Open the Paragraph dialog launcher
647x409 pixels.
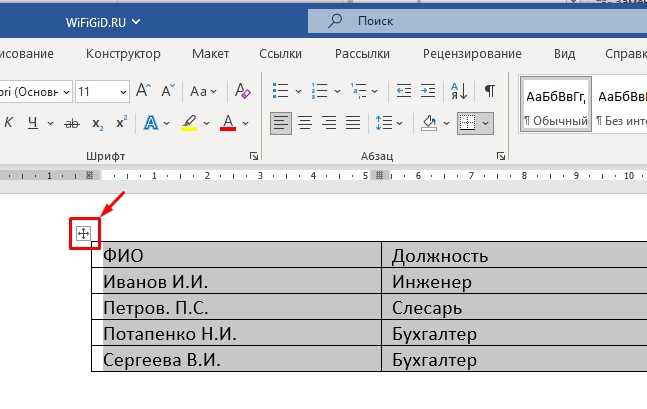coord(501,156)
